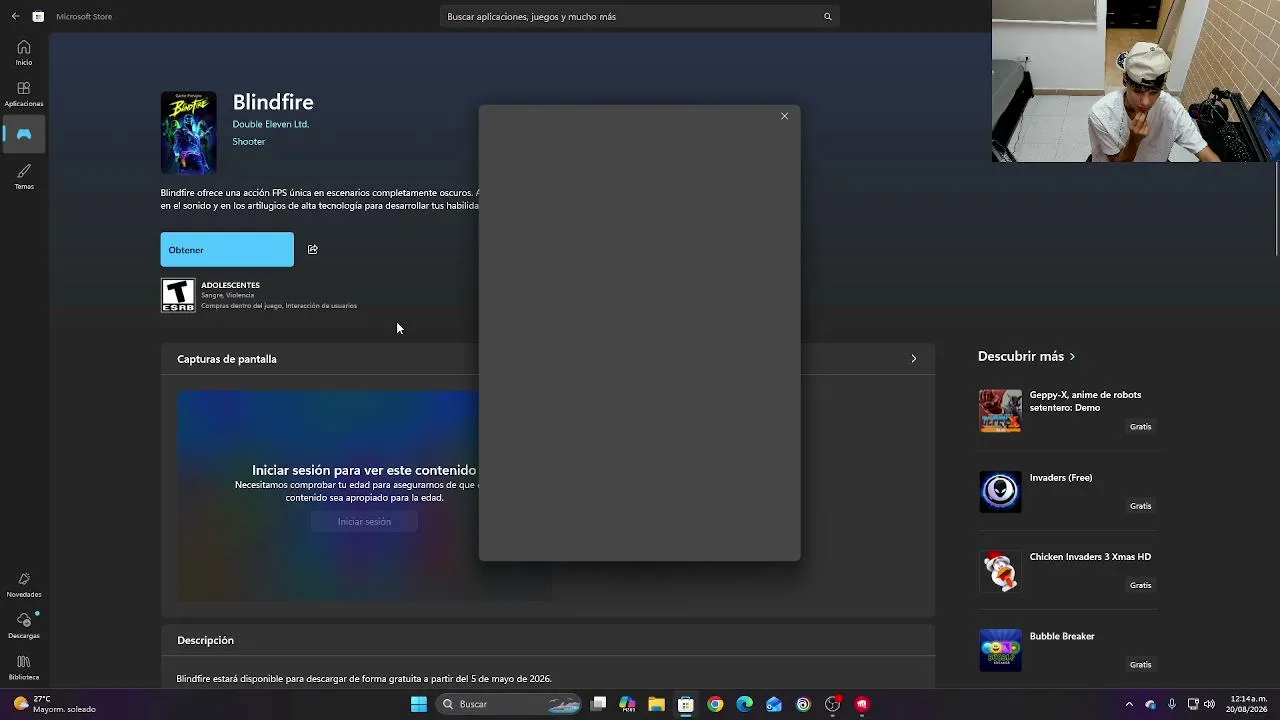Click the Gratis button for Bubble Breaker
1280x720 pixels.
coord(1140,664)
